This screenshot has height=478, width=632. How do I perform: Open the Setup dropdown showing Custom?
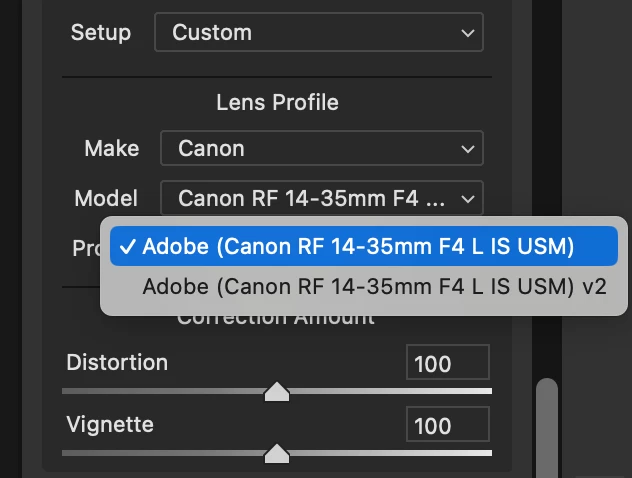coord(318,32)
